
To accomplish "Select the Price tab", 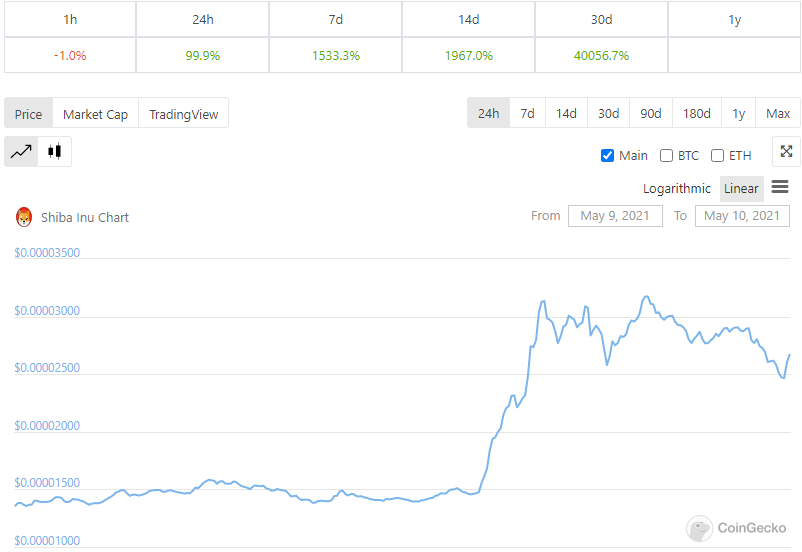I will click(x=29, y=114).
